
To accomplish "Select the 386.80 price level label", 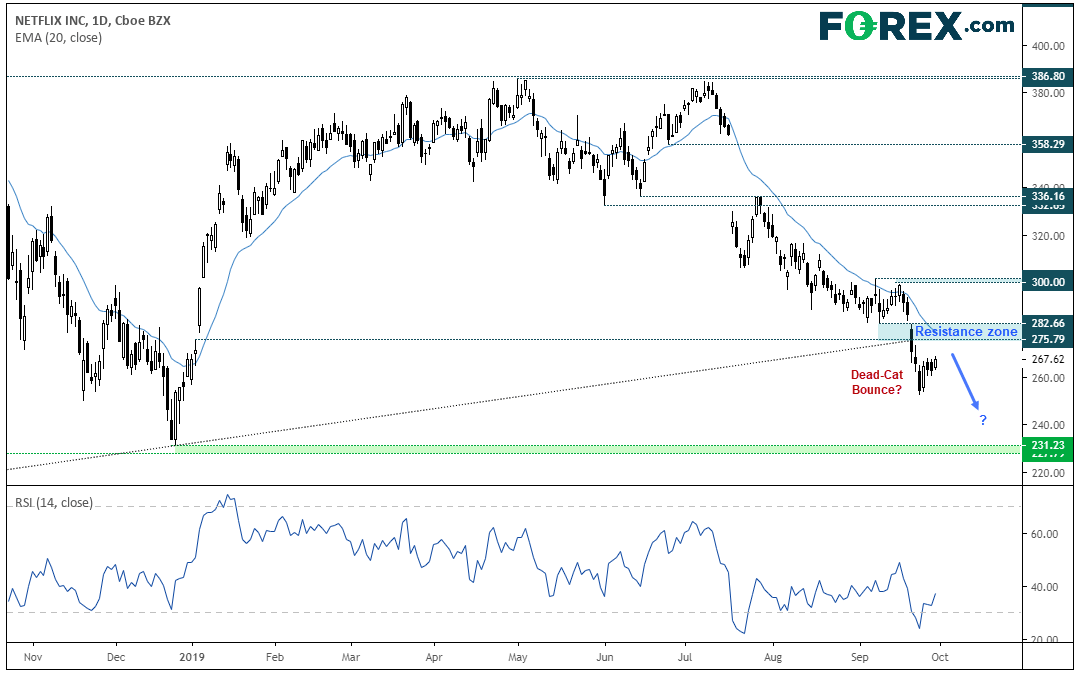I will 1048,76.
